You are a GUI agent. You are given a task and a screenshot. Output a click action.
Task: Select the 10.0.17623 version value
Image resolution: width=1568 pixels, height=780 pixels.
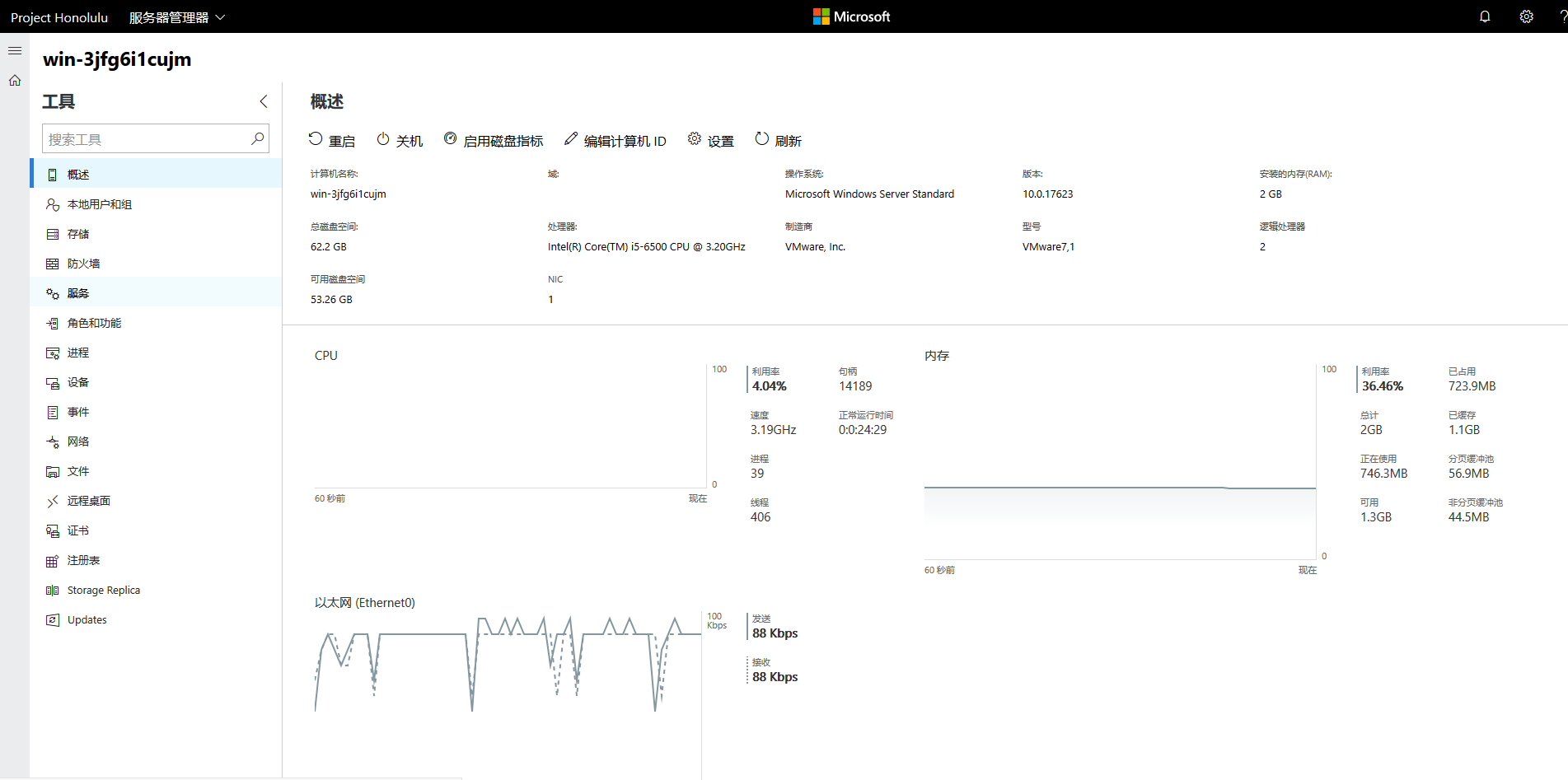click(x=1047, y=194)
